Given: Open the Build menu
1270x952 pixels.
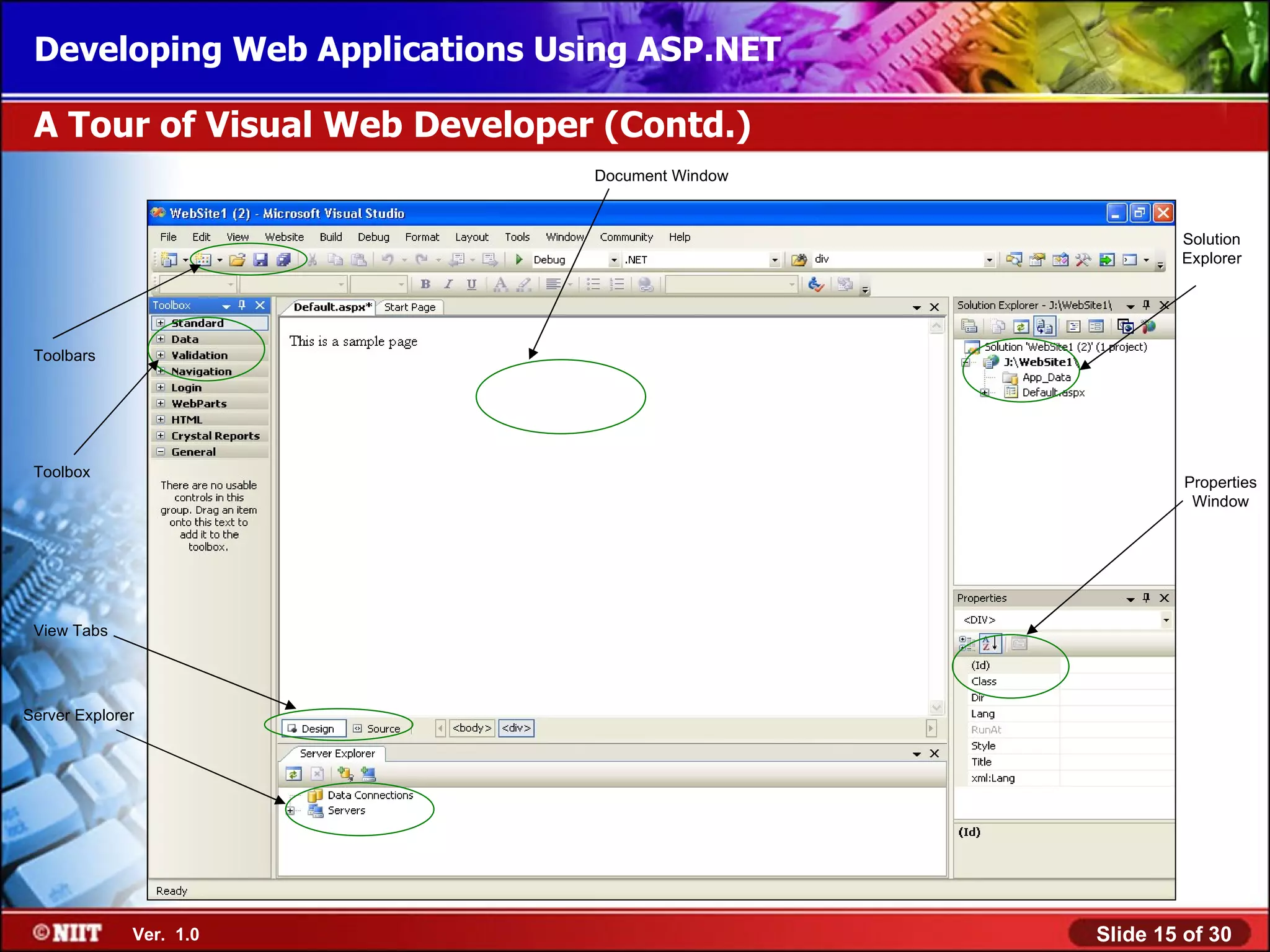Looking at the screenshot, I should (331, 237).
